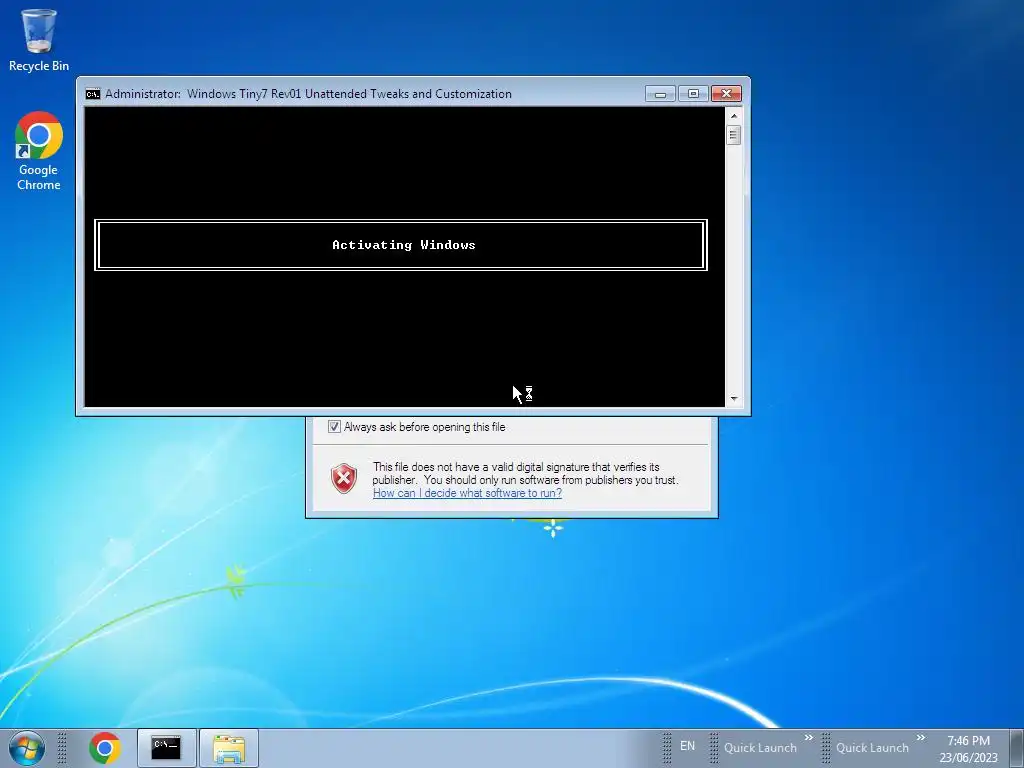Click the first Quick Launch toolbar label
The width and height of the screenshot is (1024, 768).
pos(760,748)
